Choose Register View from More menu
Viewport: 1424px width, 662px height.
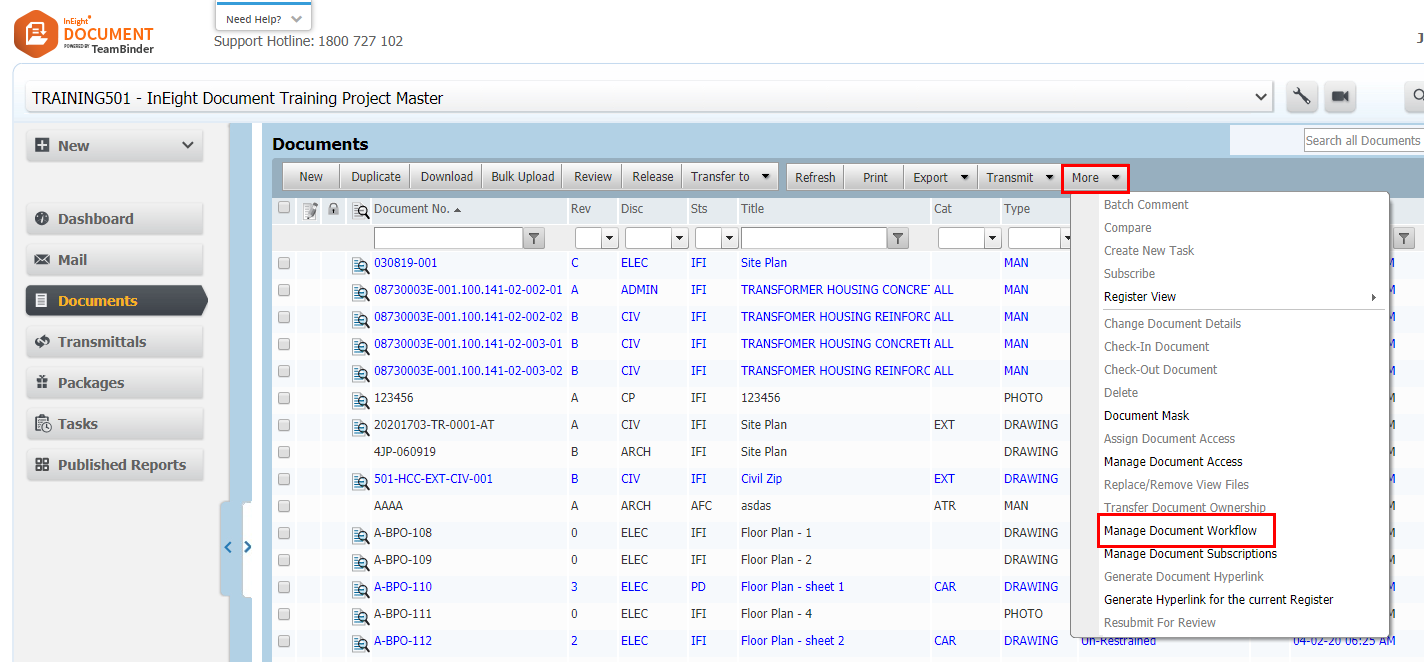pos(1140,297)
